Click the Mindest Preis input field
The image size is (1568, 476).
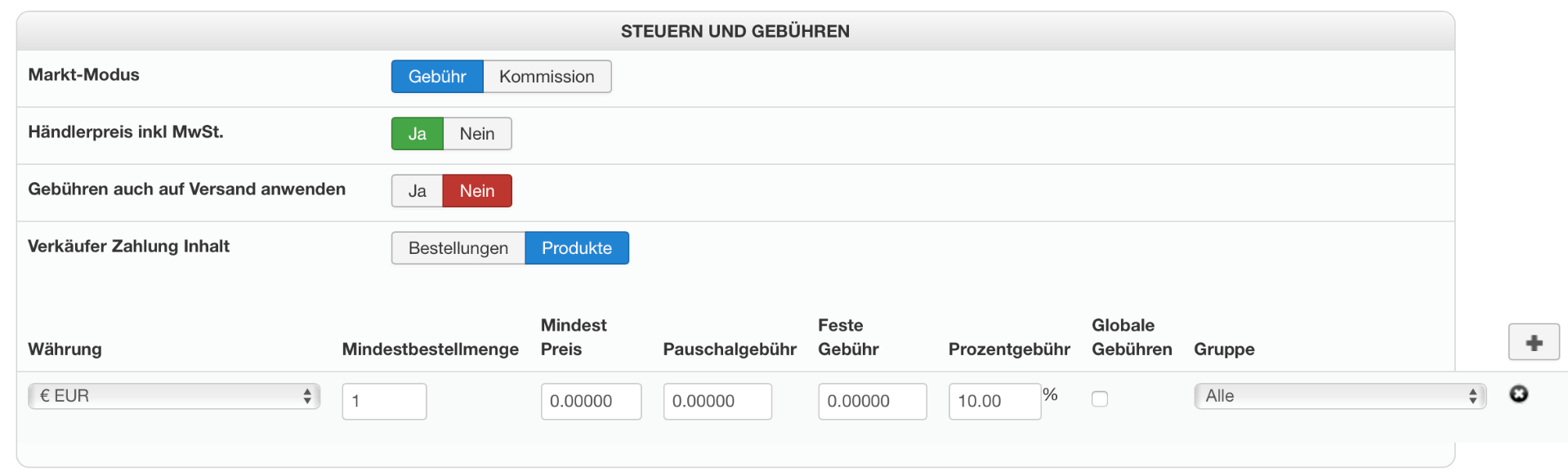[591, 402]
